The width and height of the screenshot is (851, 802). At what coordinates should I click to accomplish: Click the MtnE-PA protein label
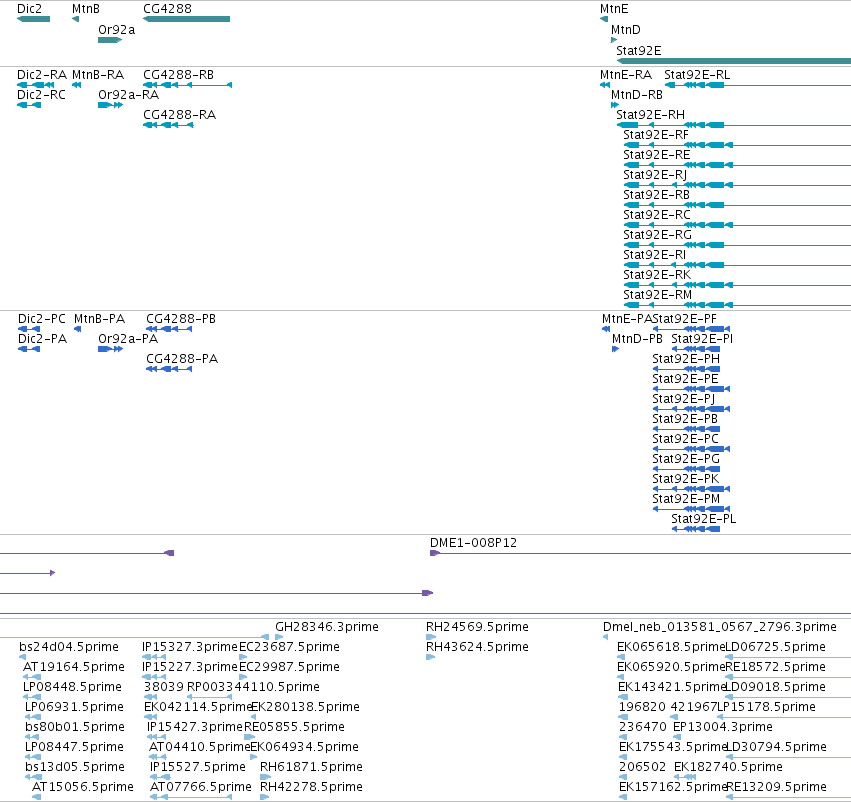tap(627, 319)
